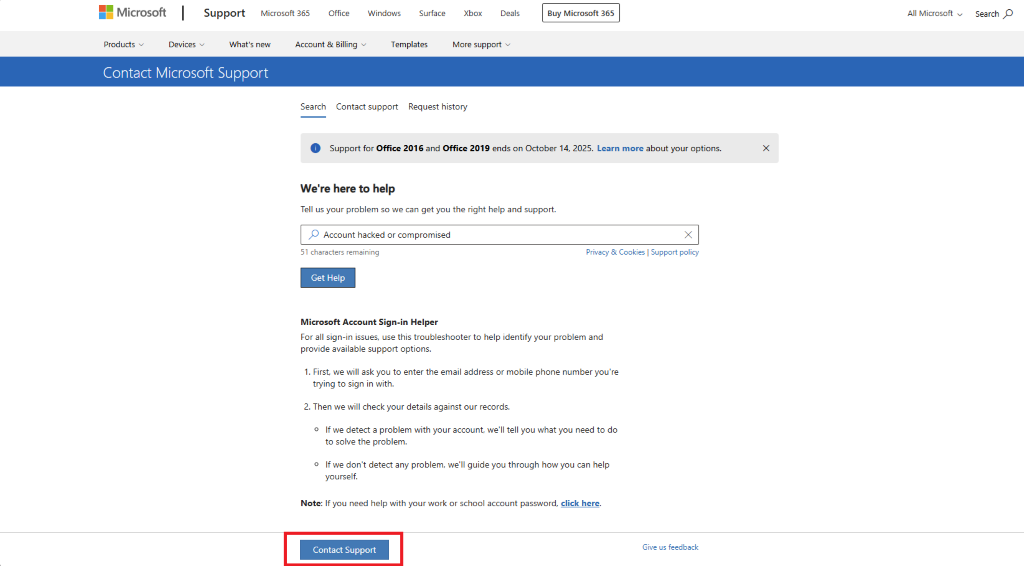This screenshot has width=1024, height=566.
Task: Open the Account & Billing dropdown
Action: click(330, 44)
